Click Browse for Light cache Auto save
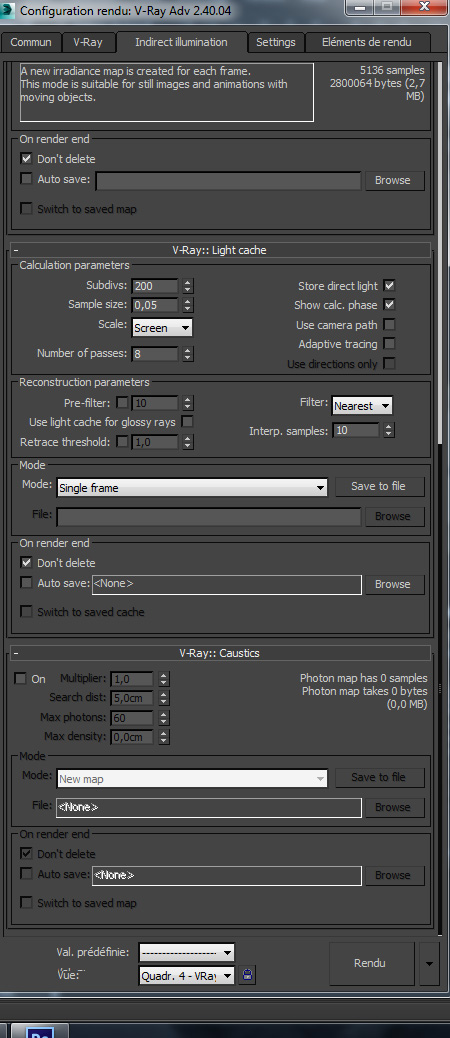Screen dimensions: 450x1038 [393, 584]
